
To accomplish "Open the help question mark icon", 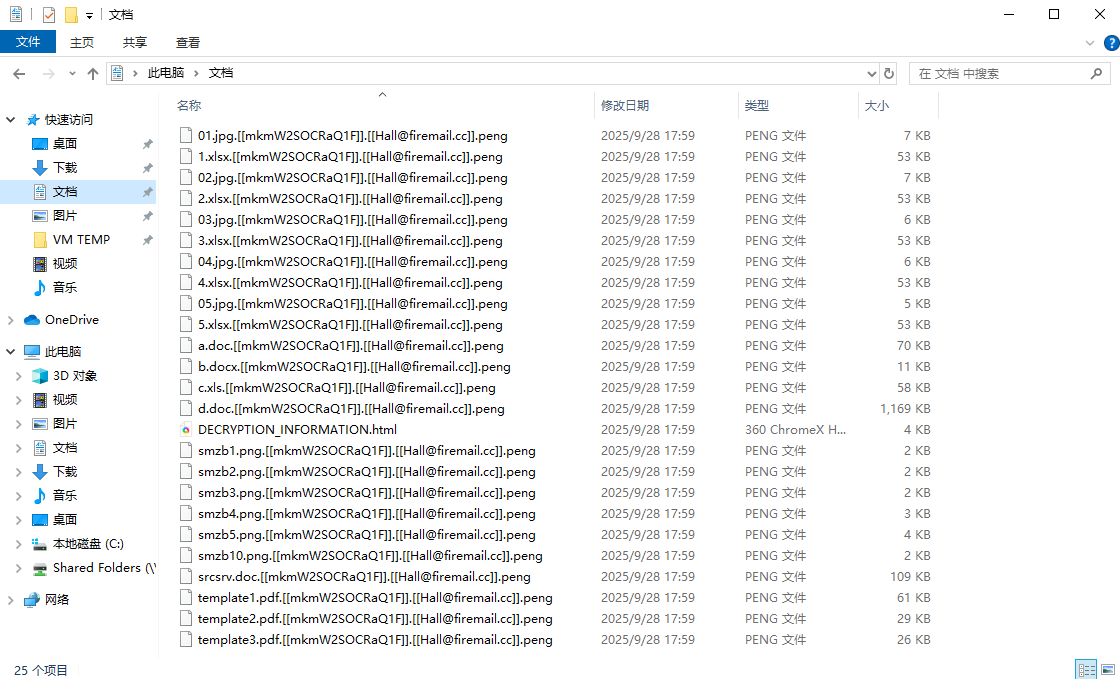I will 1110,43.
